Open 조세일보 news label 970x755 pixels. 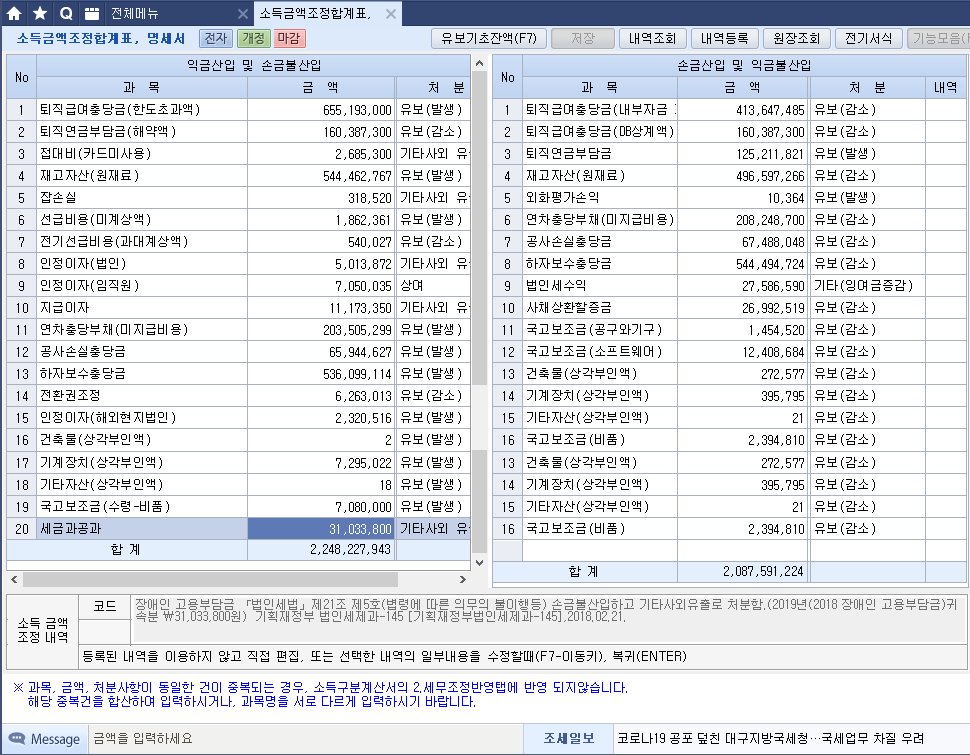click(x=569, y=738)
